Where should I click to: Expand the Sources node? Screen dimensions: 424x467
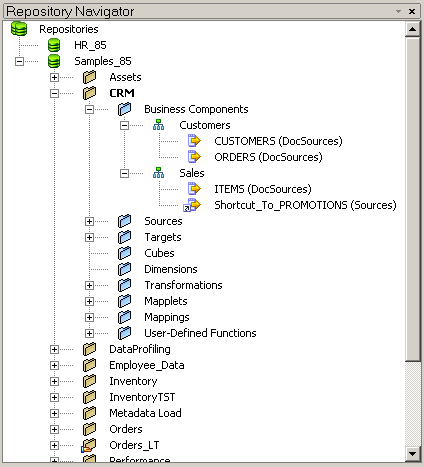(89, 221)
